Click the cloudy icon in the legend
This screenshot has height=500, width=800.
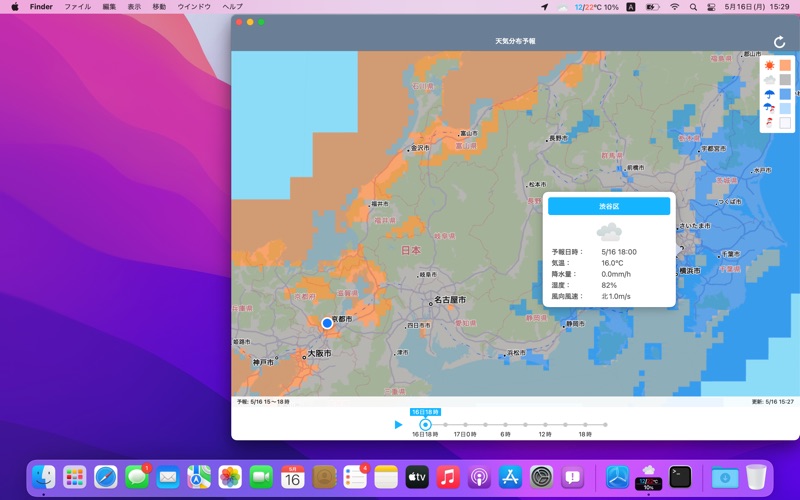[770, 80]
